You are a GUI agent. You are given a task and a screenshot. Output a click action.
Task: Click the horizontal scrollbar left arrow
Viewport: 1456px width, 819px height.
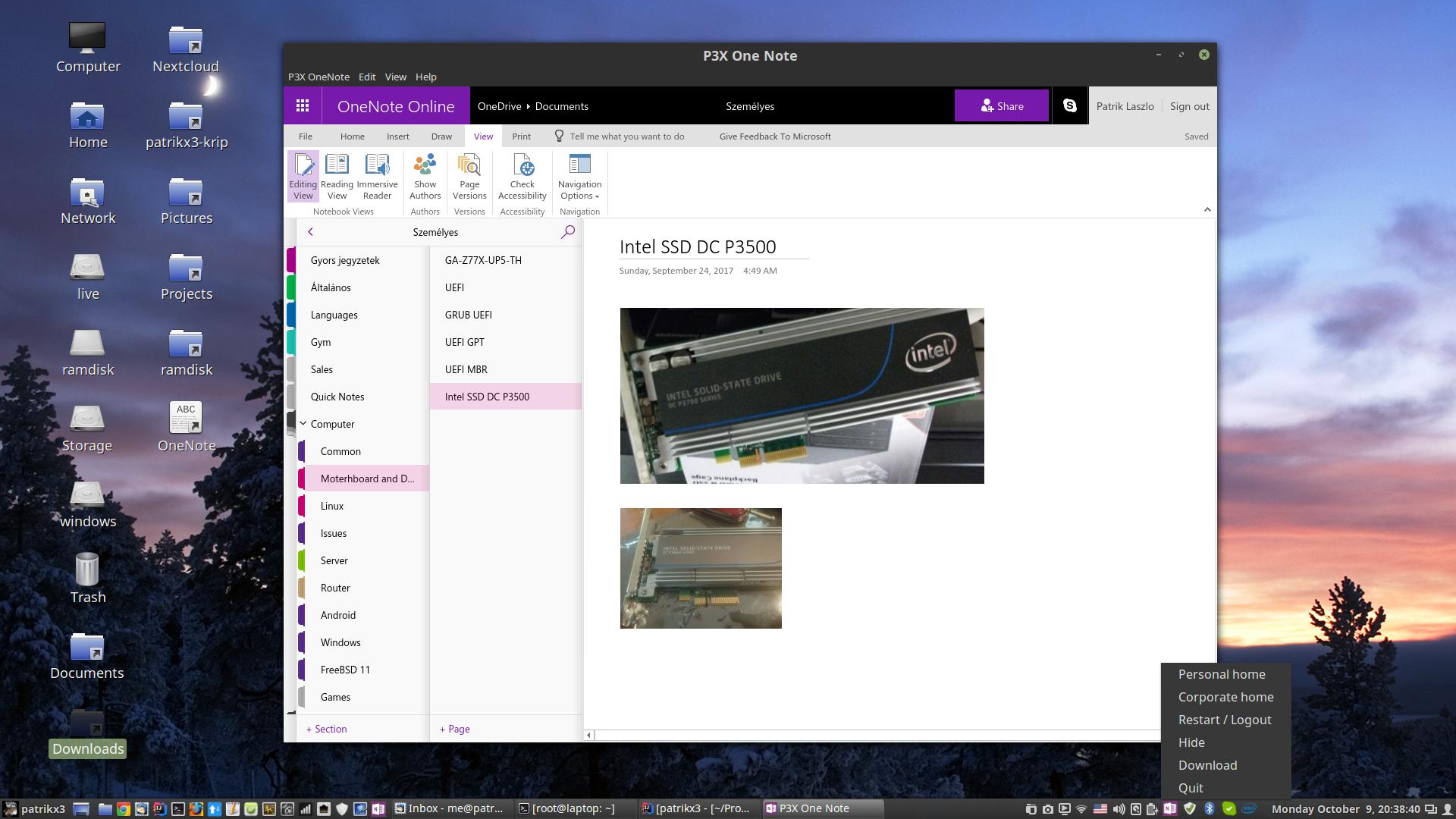(x=589, y=735)
